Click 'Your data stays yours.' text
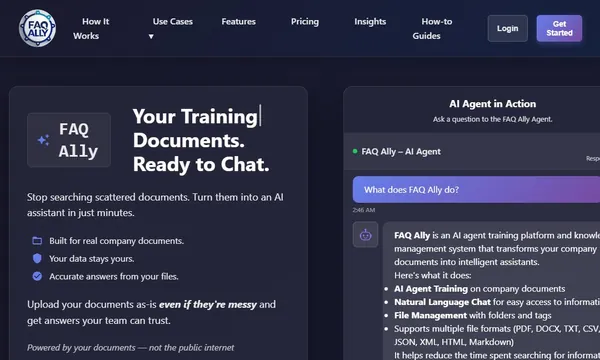The width and height of the screenshot is (600, 360). pyautogui.click(x=91, y=259)
